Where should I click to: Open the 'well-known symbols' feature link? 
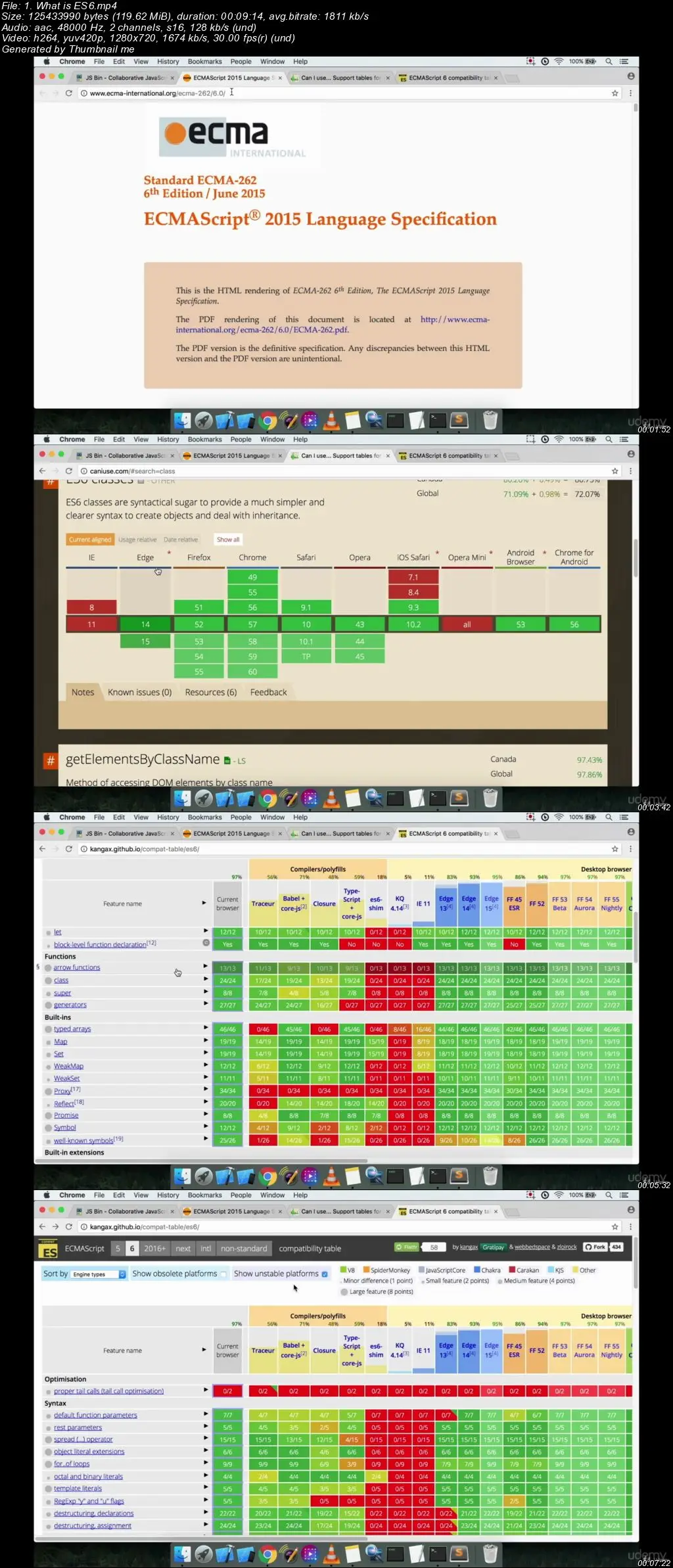[83, 1141]
